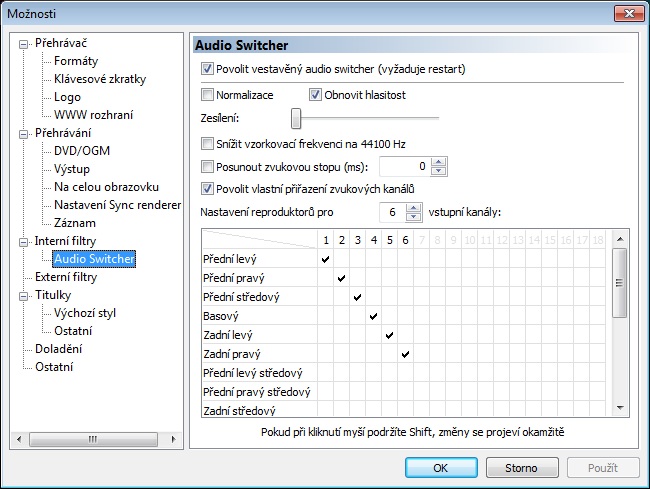Collapse the Interní filtry tree node
This screenshot has height=489, width=650.
24,242
